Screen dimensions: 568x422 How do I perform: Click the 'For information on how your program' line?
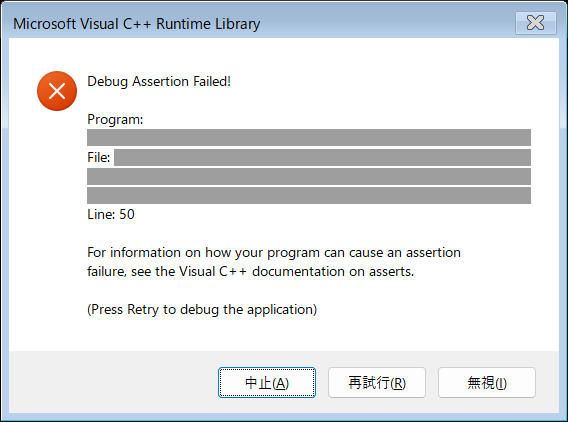pyautogui.click(x=274, y=252)
